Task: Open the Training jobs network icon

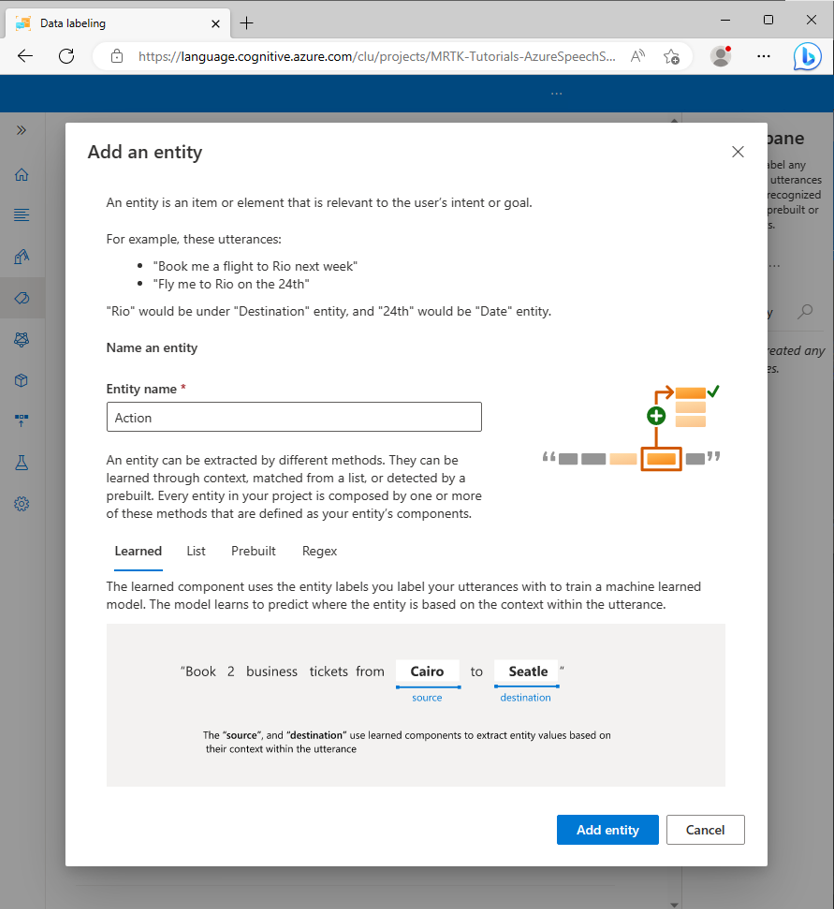Action: point(21,340)
